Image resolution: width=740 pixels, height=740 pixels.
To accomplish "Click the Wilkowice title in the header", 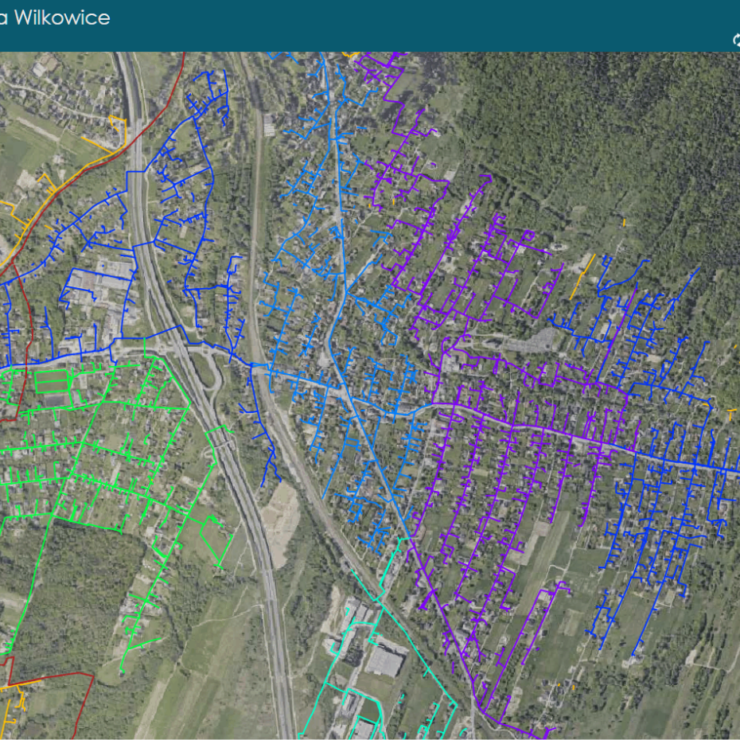I will [55, 18].
